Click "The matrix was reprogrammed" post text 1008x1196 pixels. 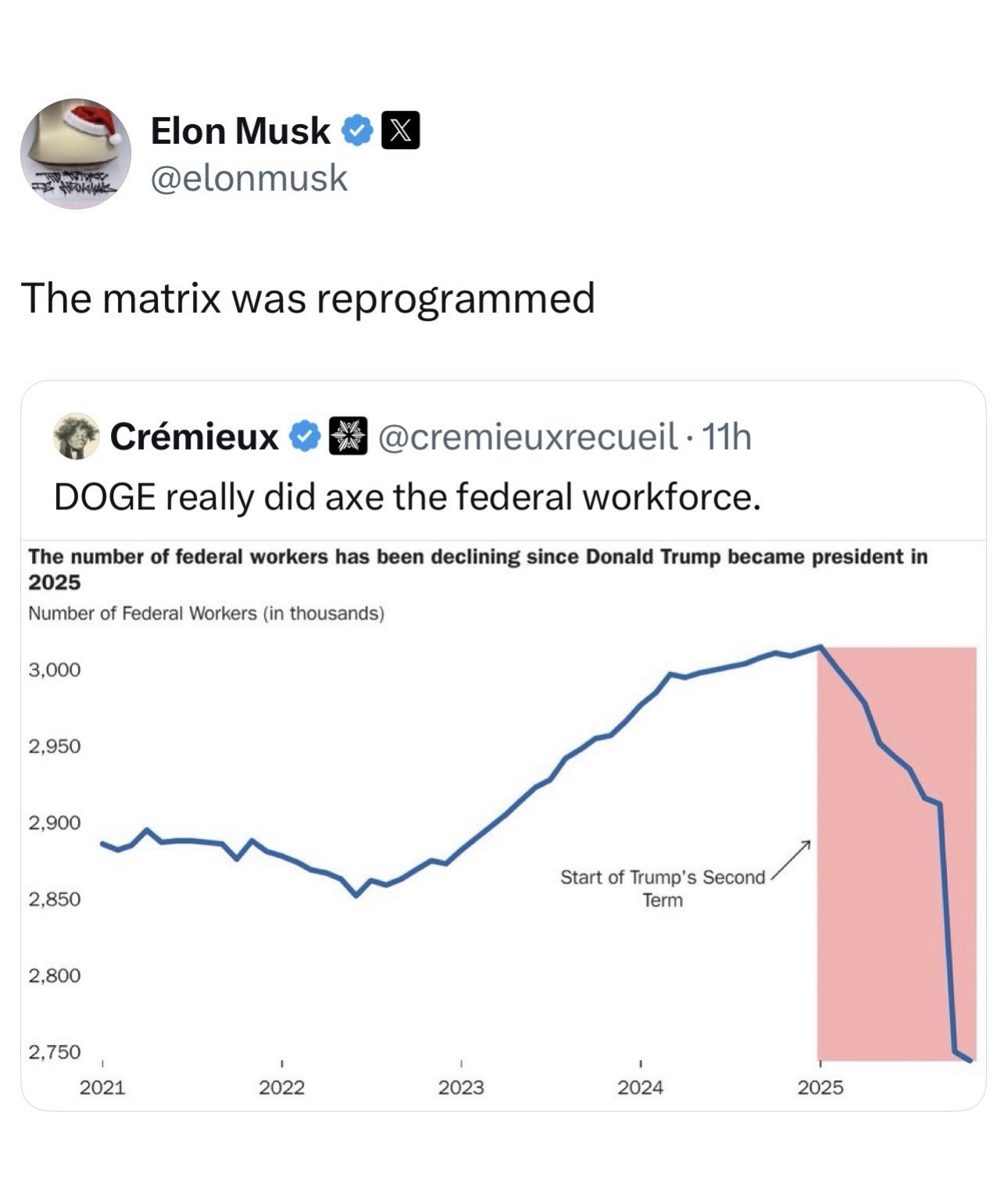[308, 298]
